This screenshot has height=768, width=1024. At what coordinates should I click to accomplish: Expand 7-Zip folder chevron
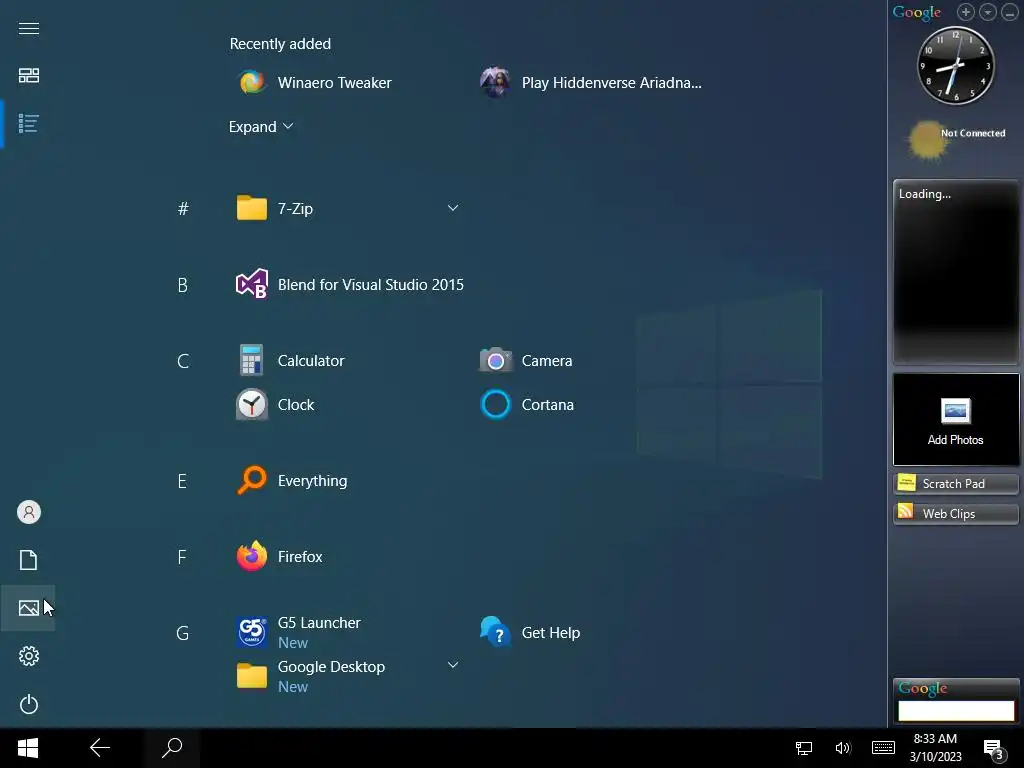click(453, 208)
